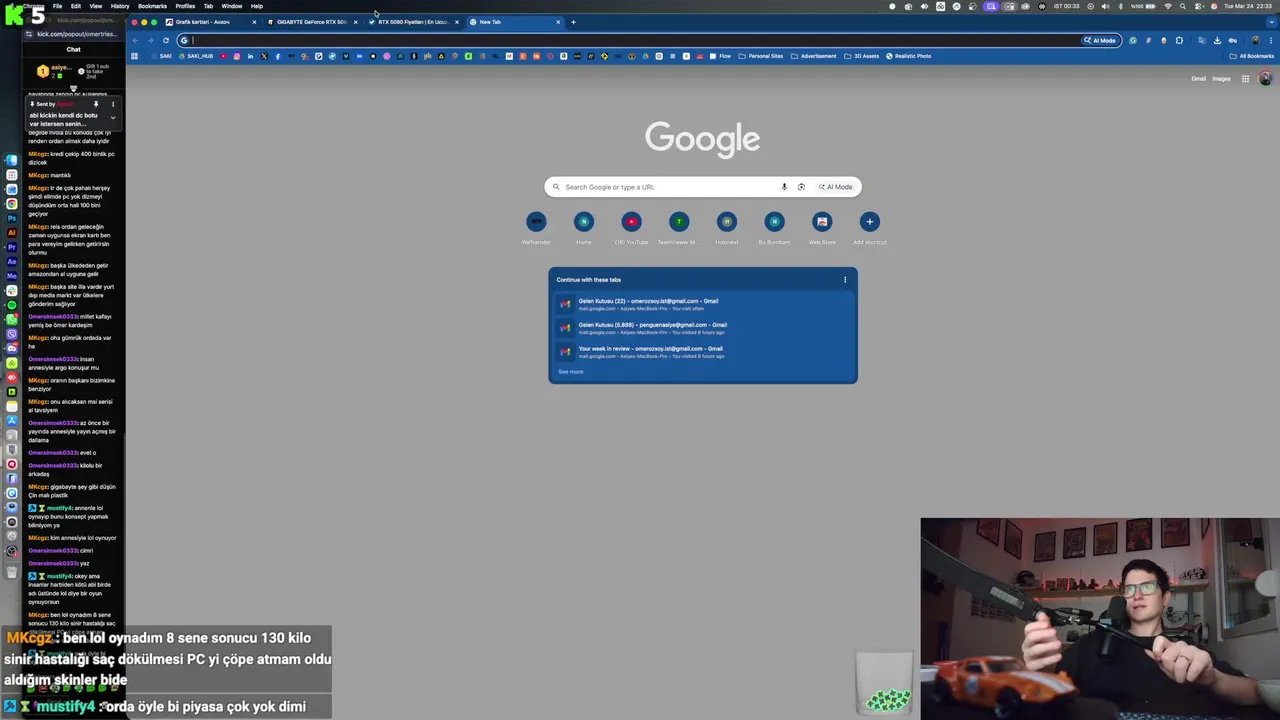This screenshot has height=720, width=1280.
Task: Open the History menu
Action: point(120,6)
